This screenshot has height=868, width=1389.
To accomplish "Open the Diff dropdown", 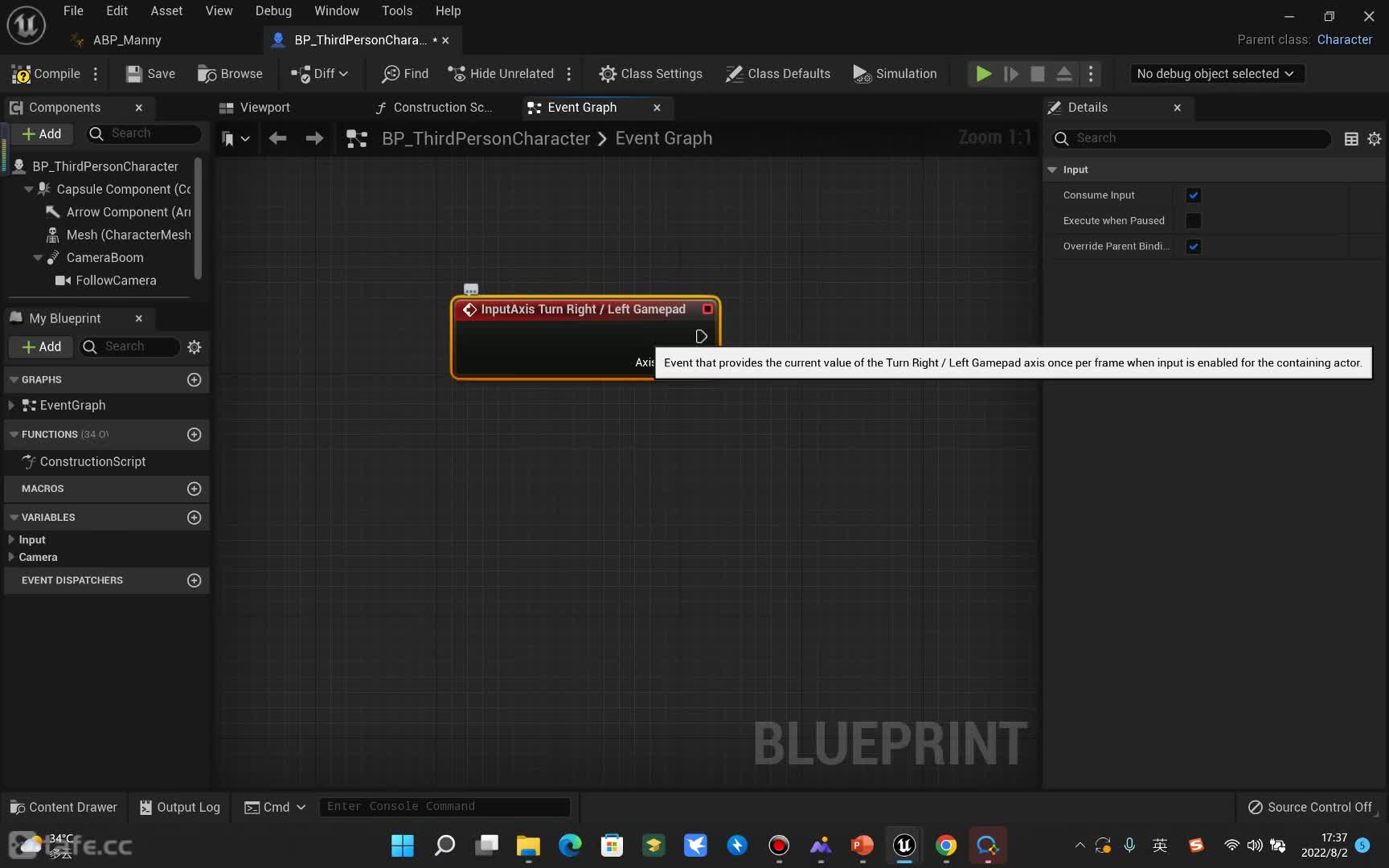I will pos(319,74).
